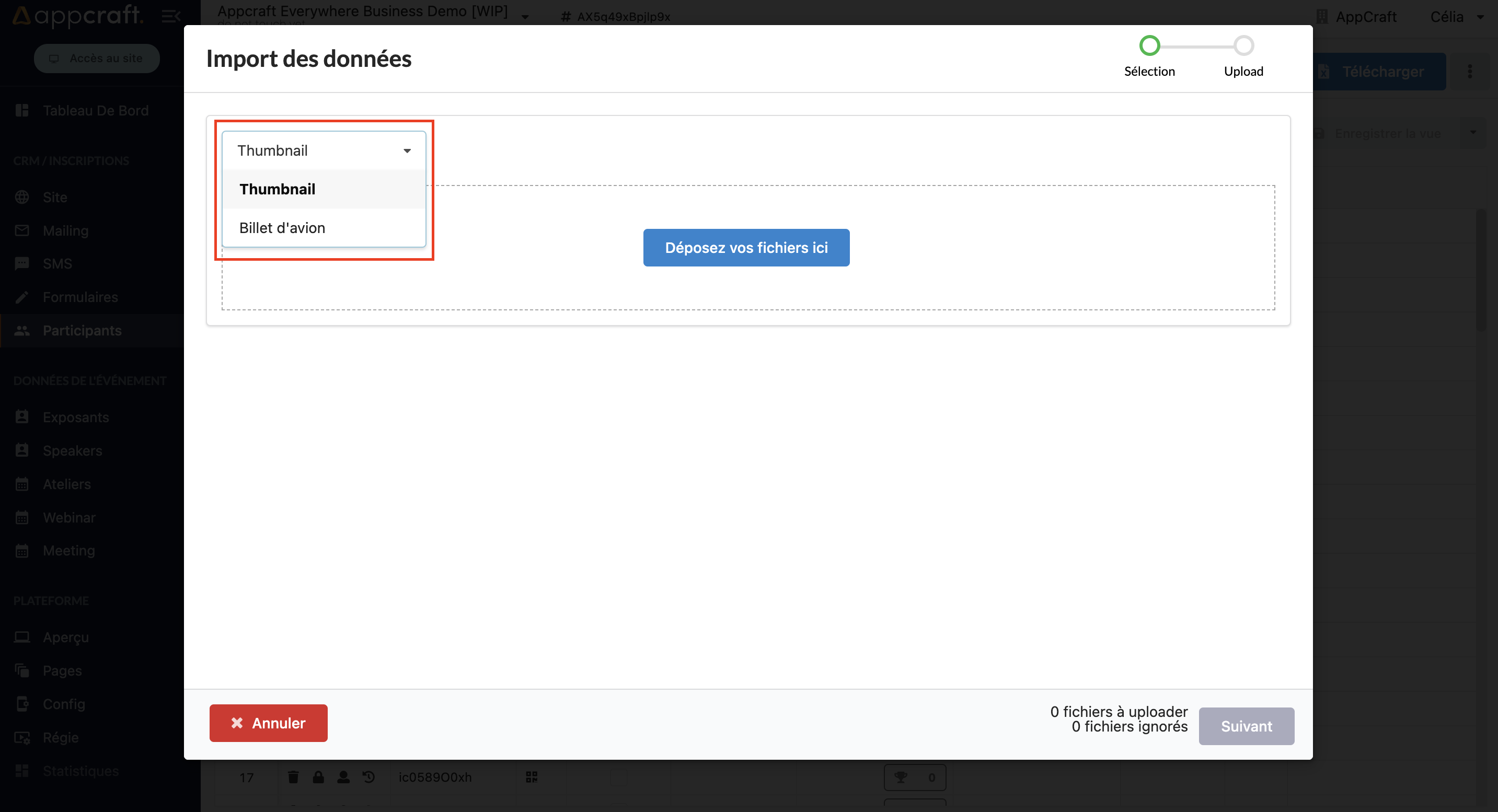Select the Sélection step indicator
Image resolution: width=1498 pixels, height=812 pixels.
pyautogui.click(x=1149, y=45)
